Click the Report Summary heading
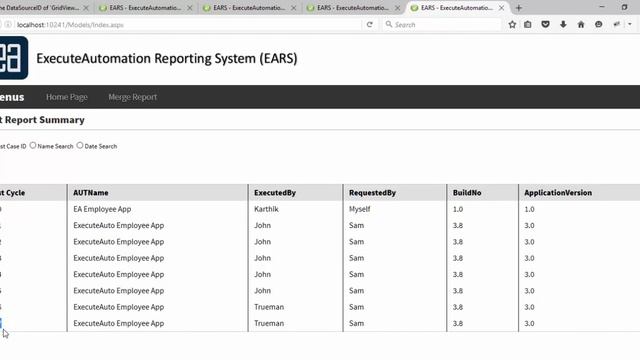Screen dimensions: 640x360 tap(42, 120)
